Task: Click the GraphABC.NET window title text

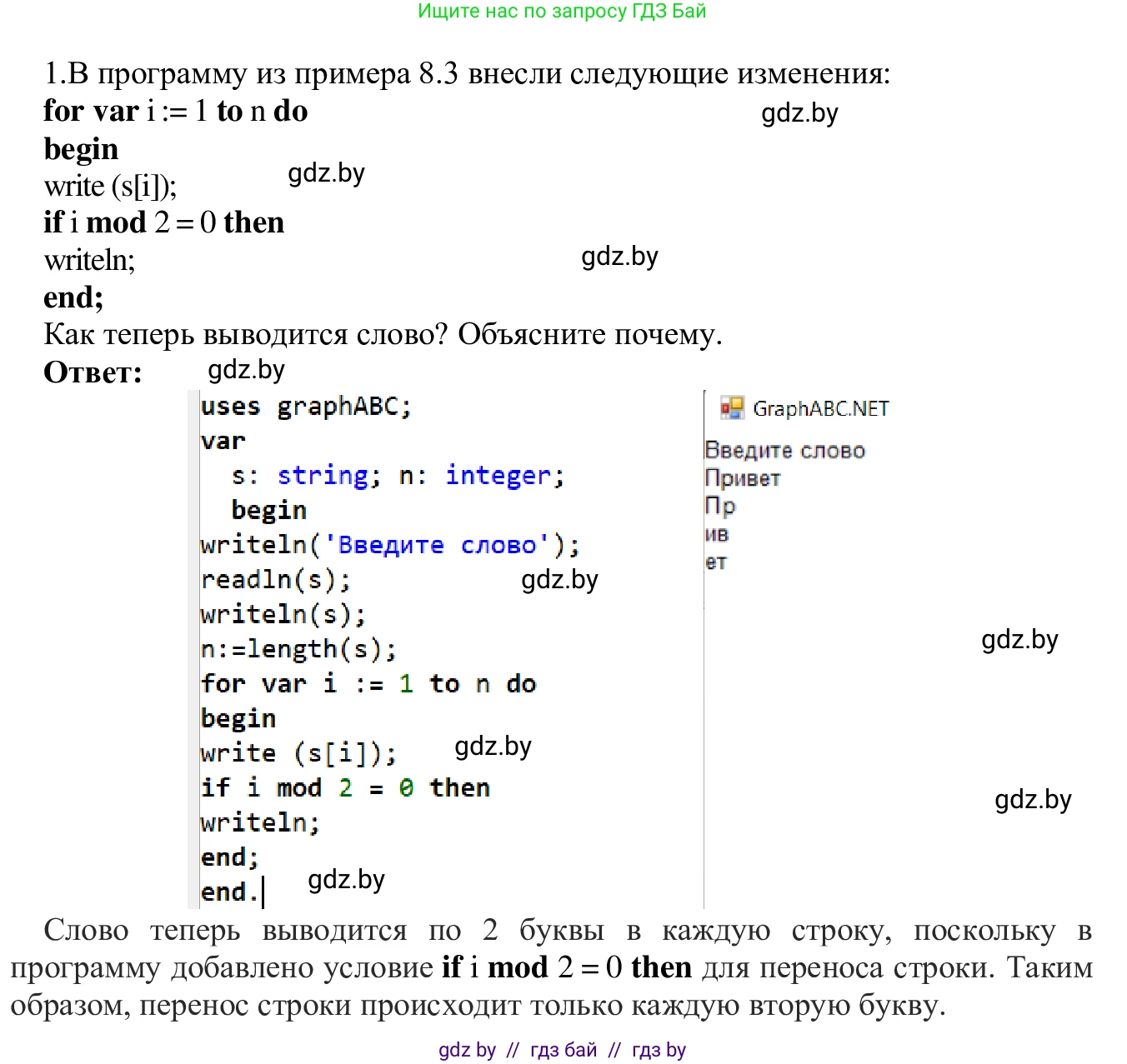Action: coord(820,408)
